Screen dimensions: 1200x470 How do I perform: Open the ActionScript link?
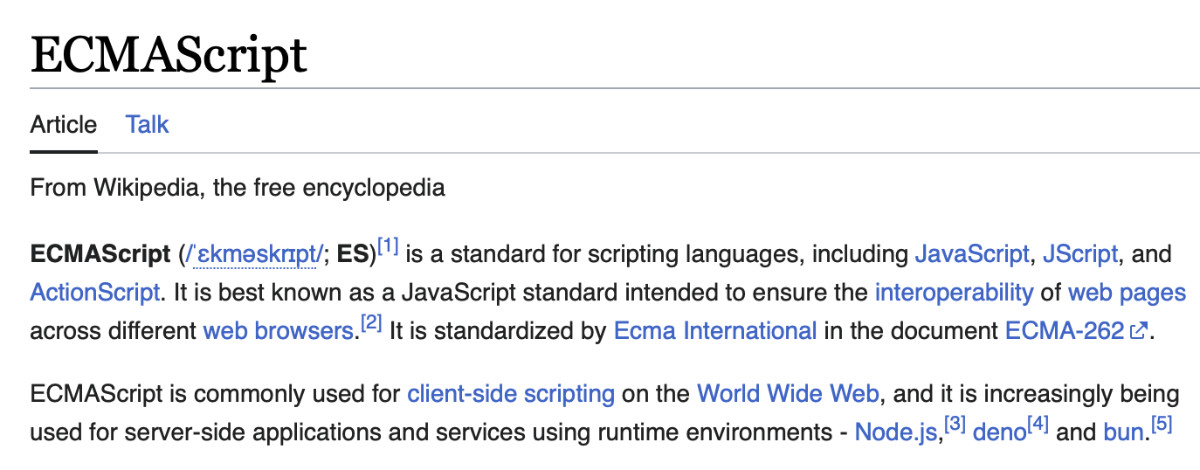pos(95,292)
